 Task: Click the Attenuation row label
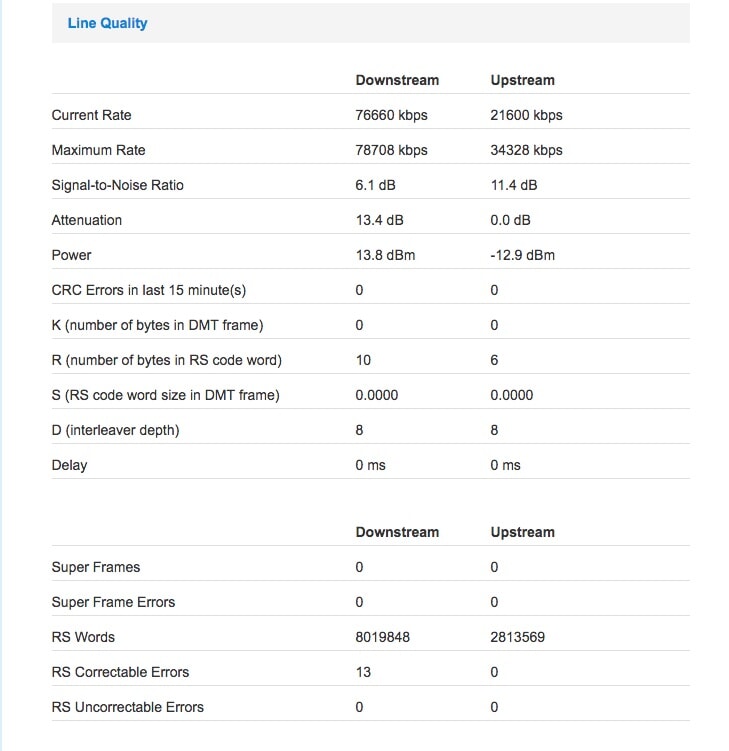[x=86, y=220]
